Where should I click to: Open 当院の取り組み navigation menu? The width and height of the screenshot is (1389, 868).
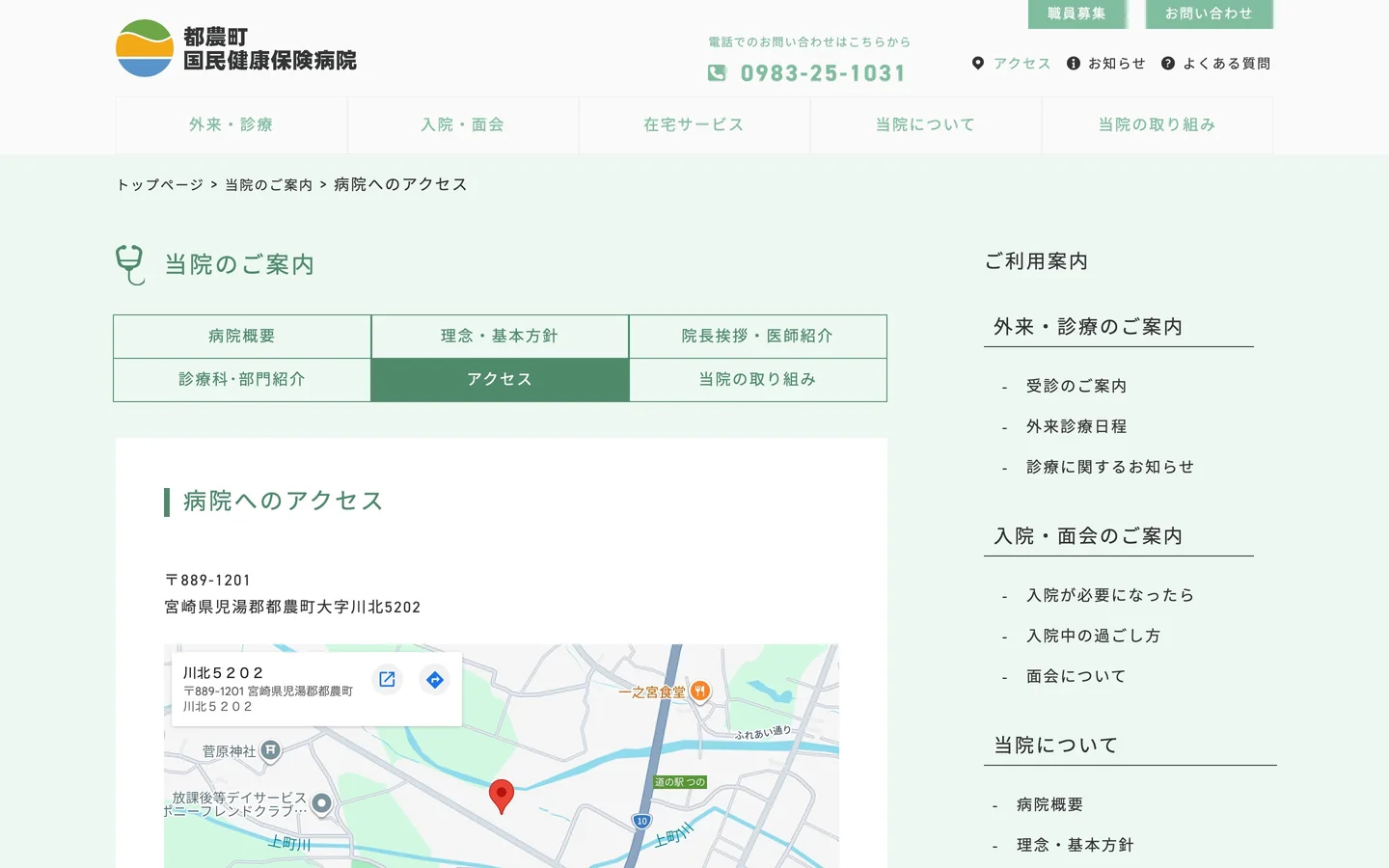point(1157,125)
